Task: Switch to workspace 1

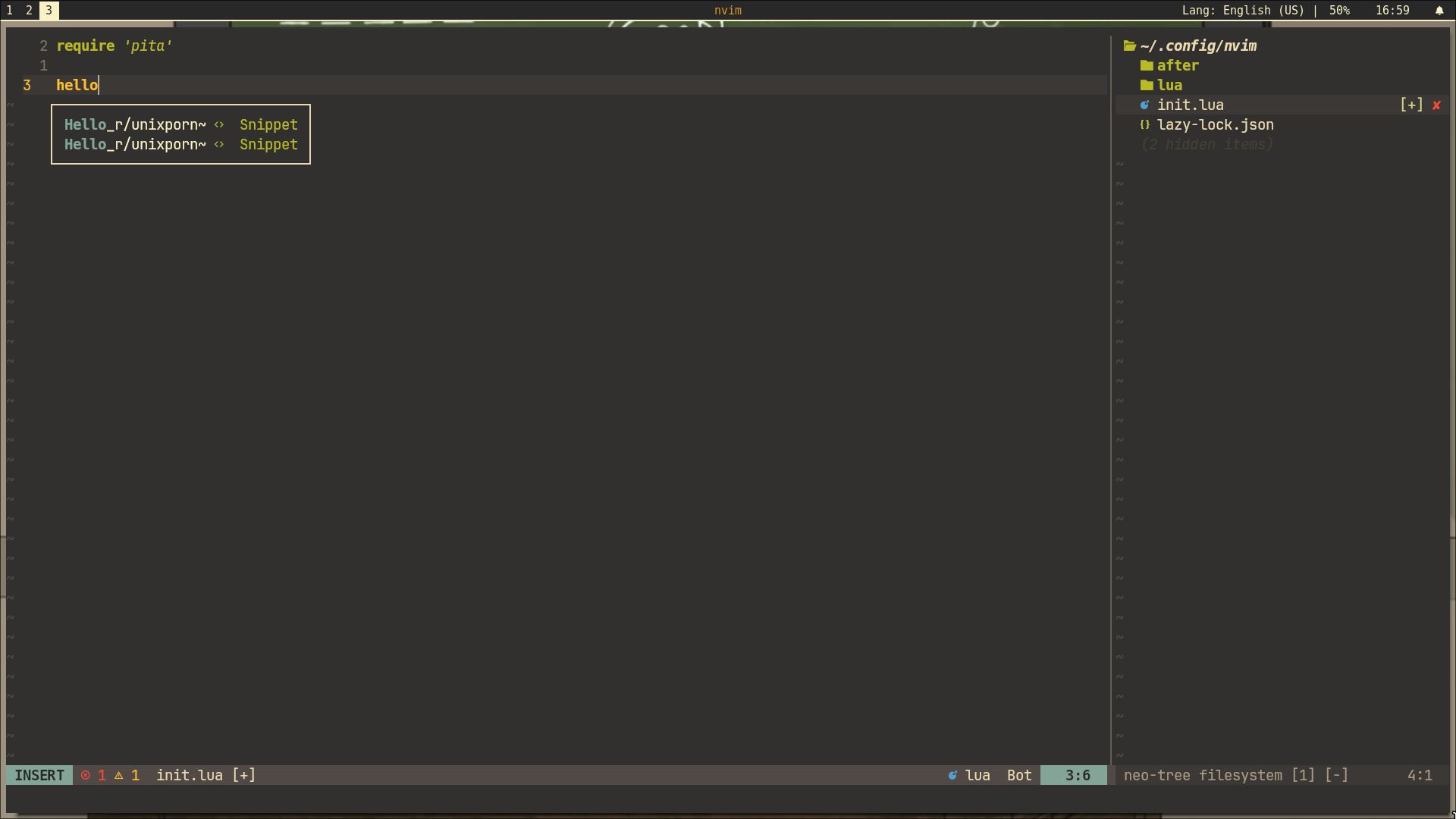Action: tap(10, 11)
